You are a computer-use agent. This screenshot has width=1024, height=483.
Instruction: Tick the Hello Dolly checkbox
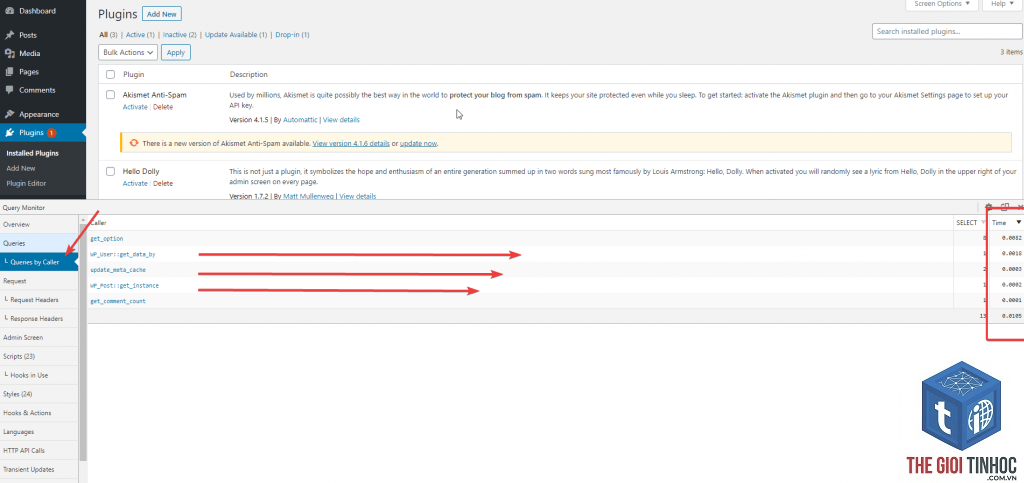pos(110,171)
